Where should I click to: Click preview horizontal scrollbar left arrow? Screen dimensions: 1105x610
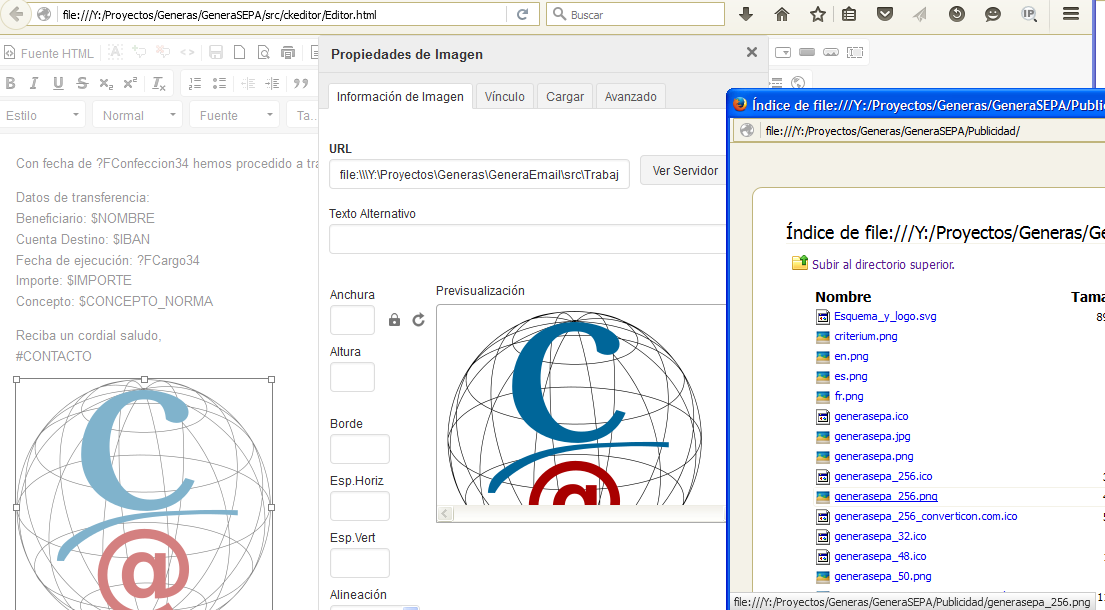(x=445, y=513)
